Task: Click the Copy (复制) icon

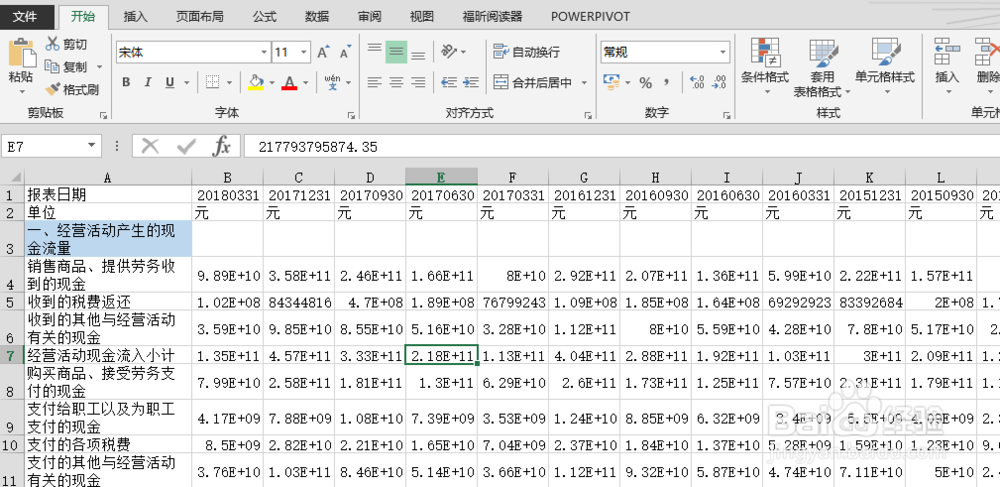Action: click(x=52, y=66)
